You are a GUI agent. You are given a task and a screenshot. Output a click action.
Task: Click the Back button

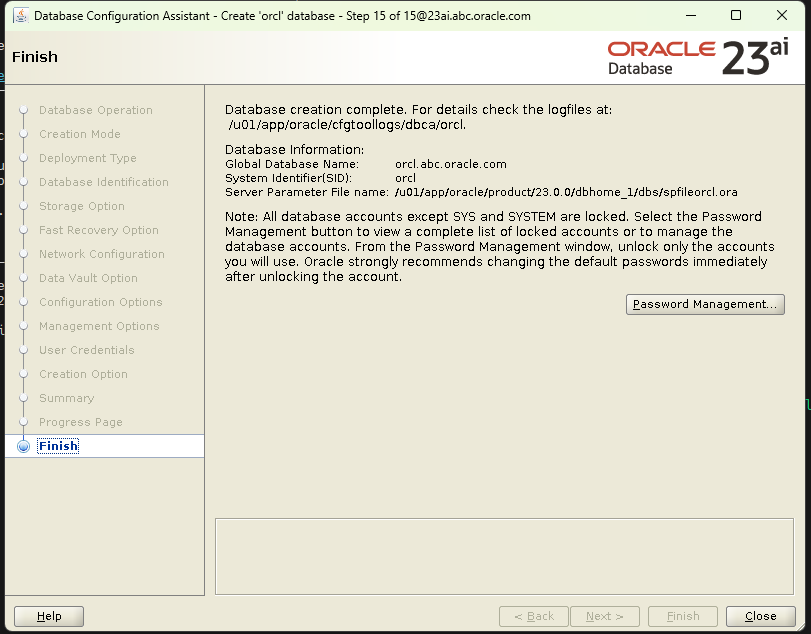point(533,616)
